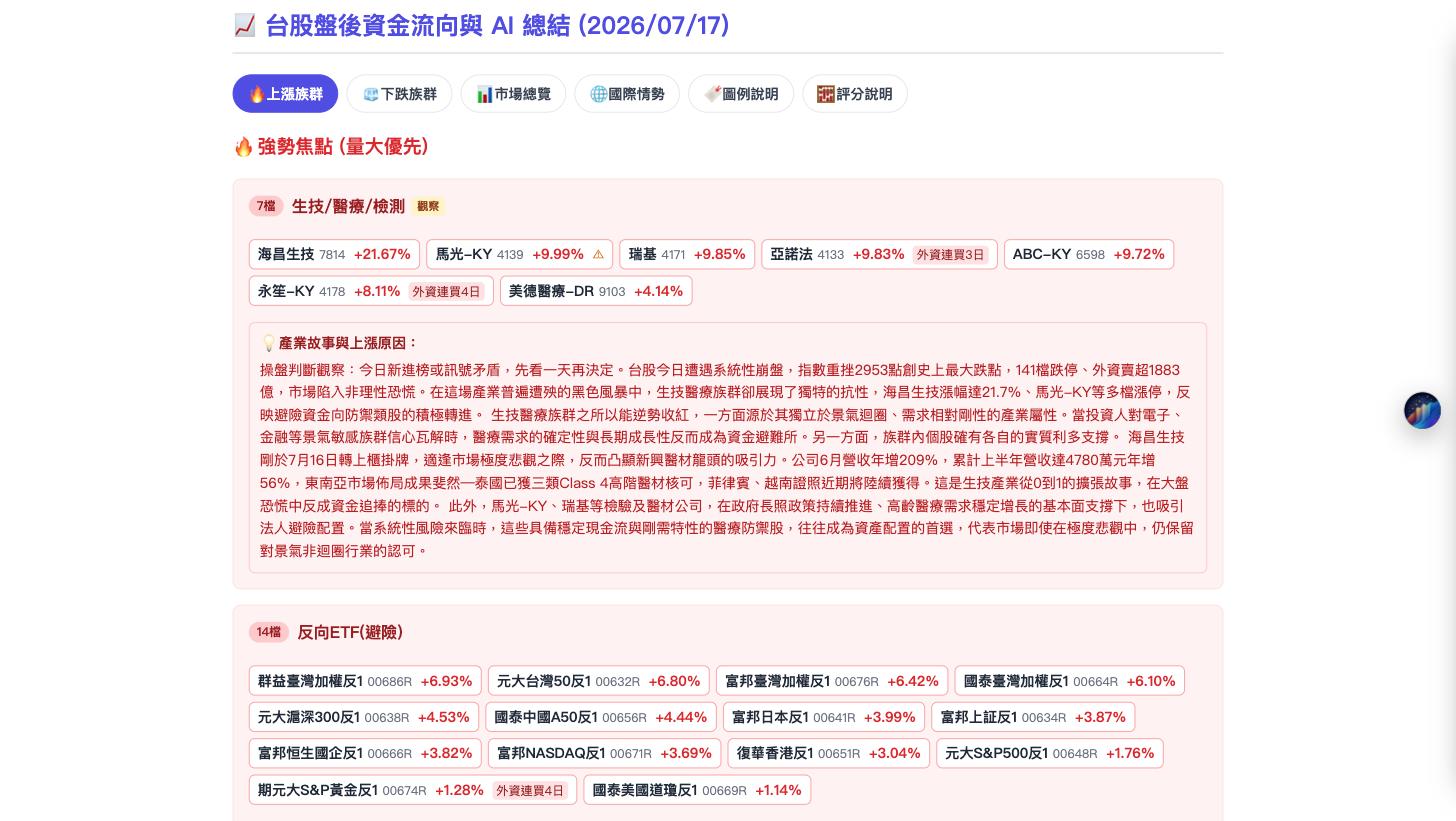This screenshot has height=821, width=1456.
Task: Pick the 元大S&P500反1 00648R chip
Action: [1049, 753]
